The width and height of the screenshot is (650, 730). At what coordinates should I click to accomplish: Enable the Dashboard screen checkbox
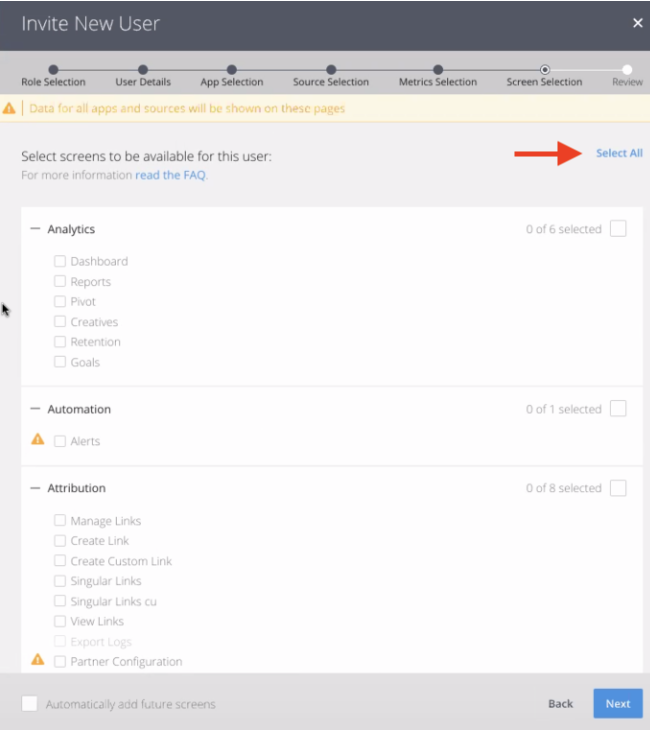(x=60, y=261)
